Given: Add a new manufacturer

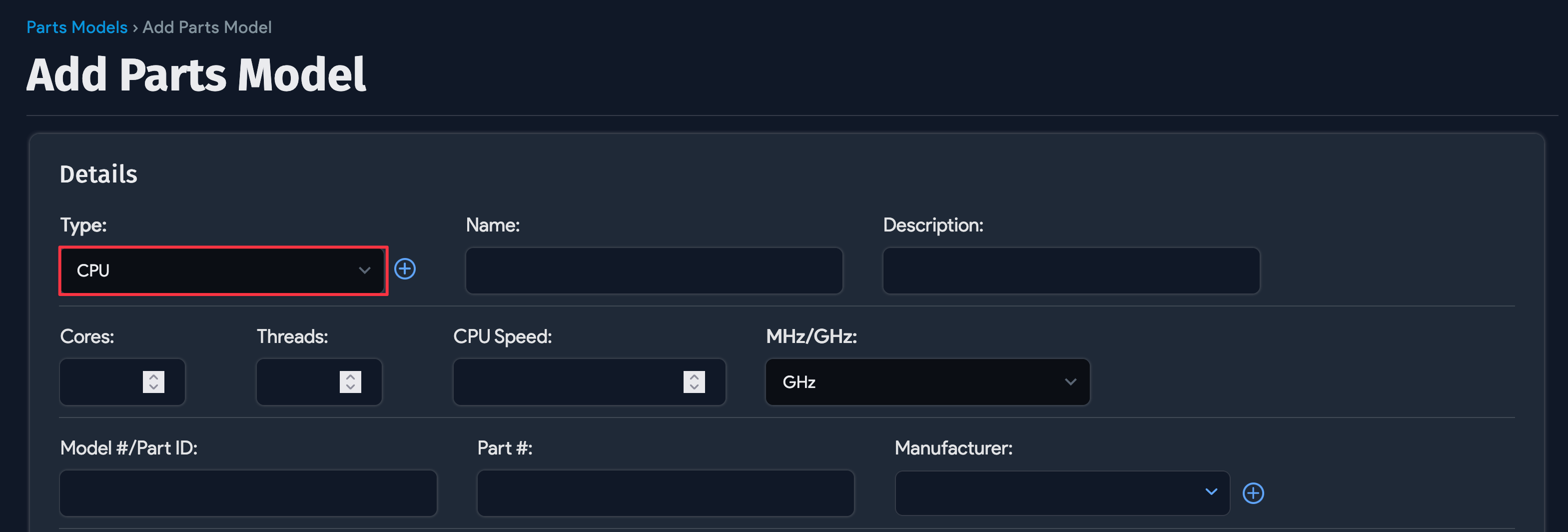Looking at the screenshot, I should pyautogui.click(x=1253, y=493).
